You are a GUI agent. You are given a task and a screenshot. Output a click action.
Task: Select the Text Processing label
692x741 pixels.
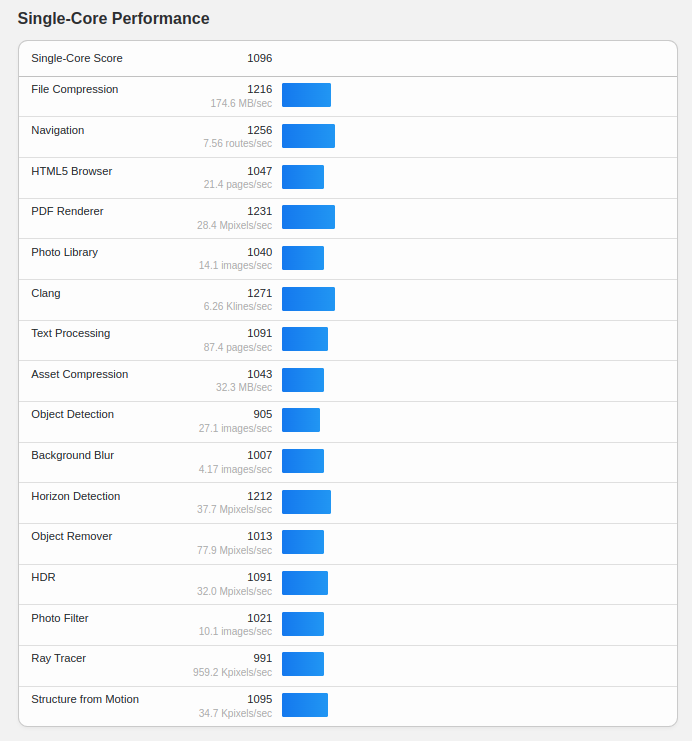click(71, 333)
